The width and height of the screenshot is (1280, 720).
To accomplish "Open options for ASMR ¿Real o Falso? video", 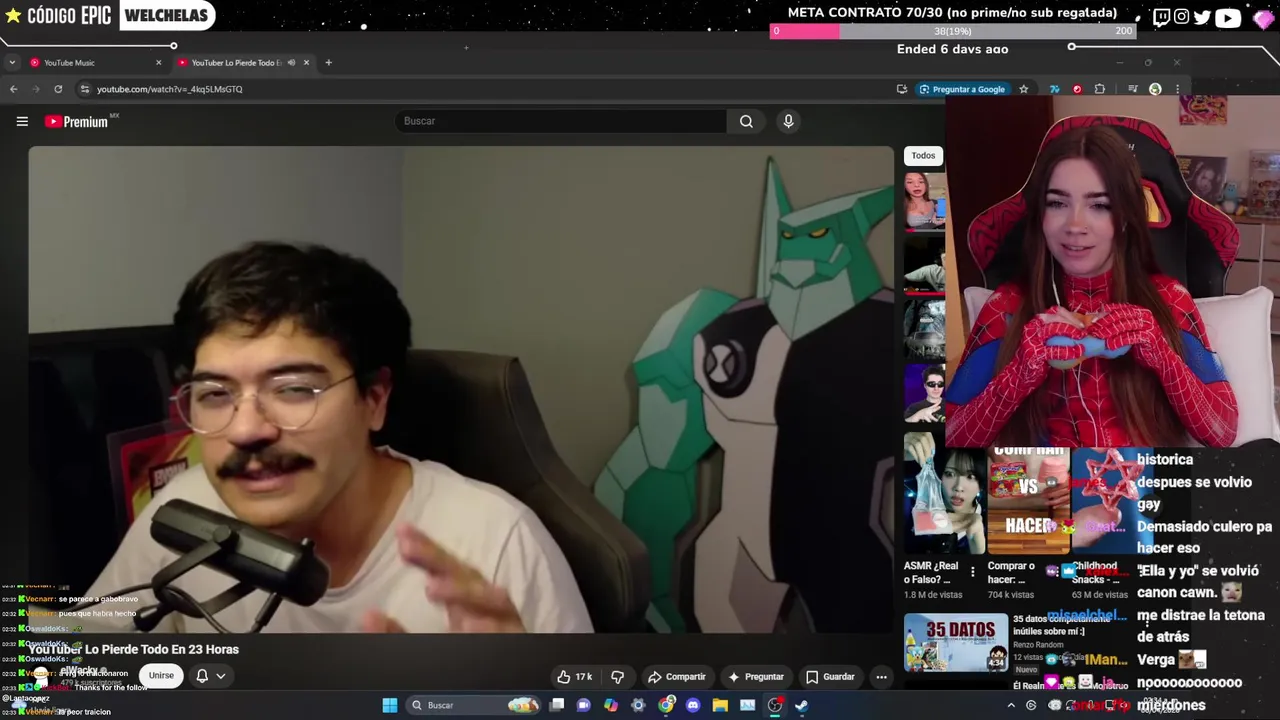I will tap(972, 572).
